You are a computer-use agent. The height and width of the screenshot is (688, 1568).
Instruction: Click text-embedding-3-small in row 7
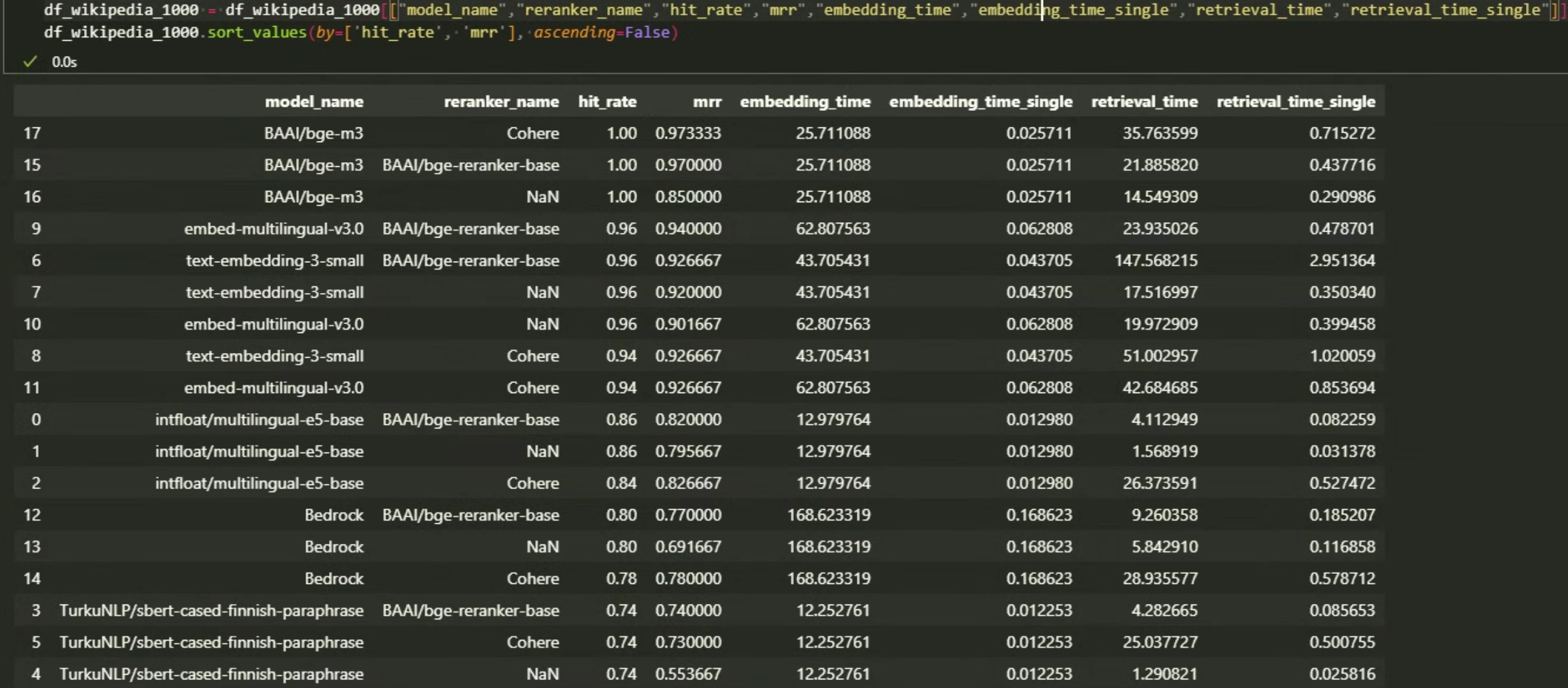pos(275,292)
